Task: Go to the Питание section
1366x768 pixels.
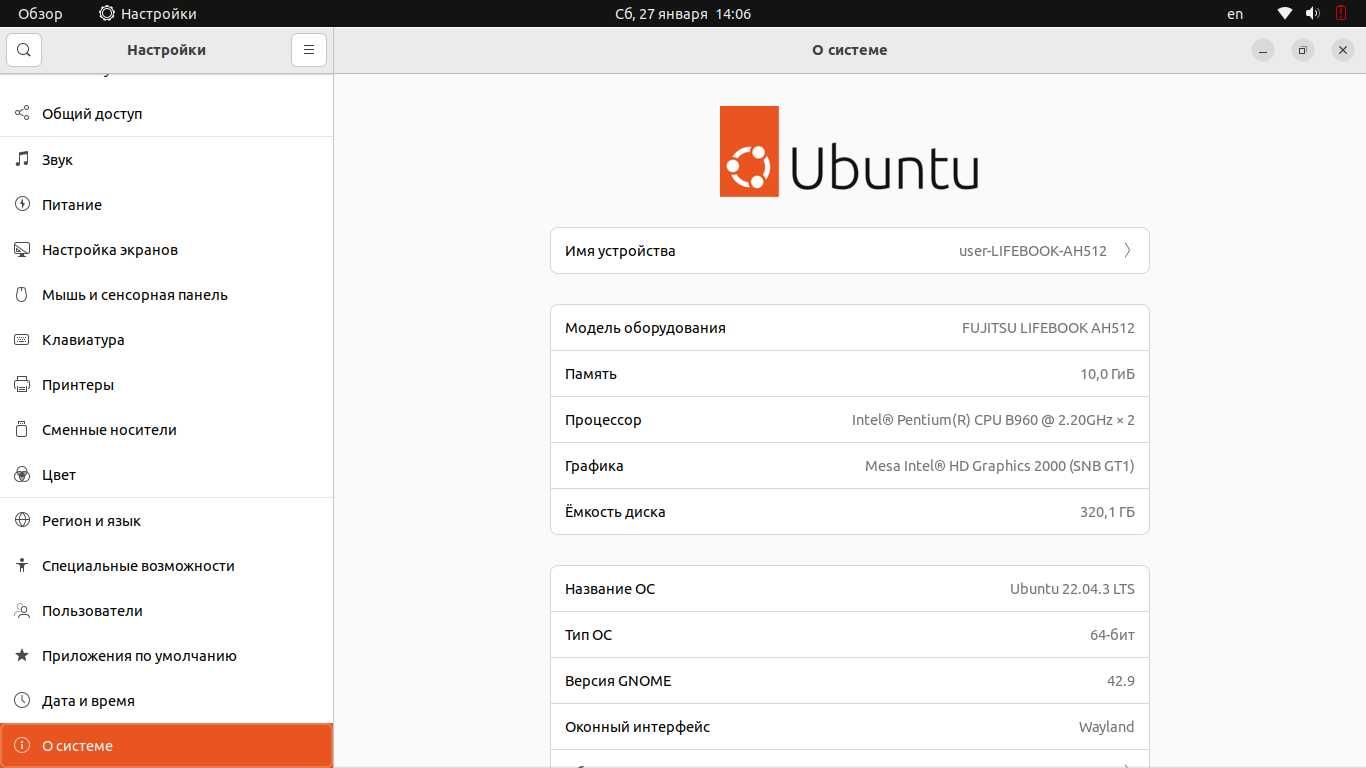Action: tap(166, 204)
